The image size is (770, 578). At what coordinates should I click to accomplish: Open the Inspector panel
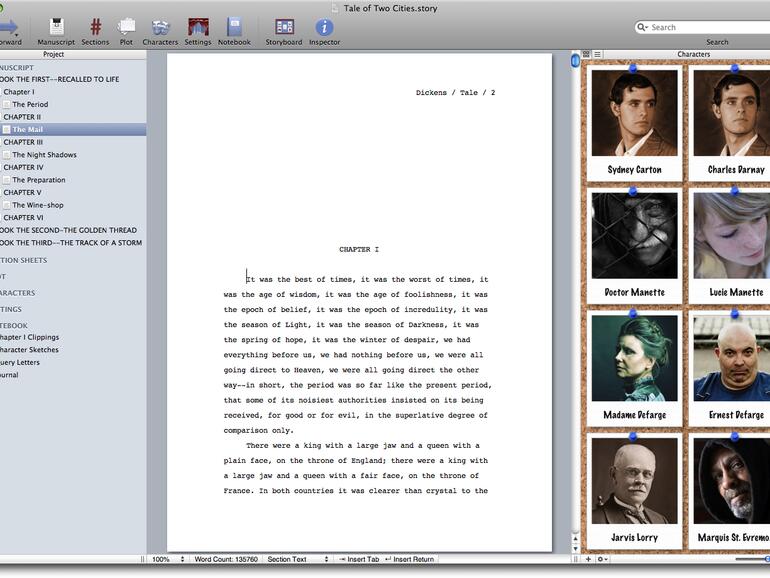[x=324, y=28]
